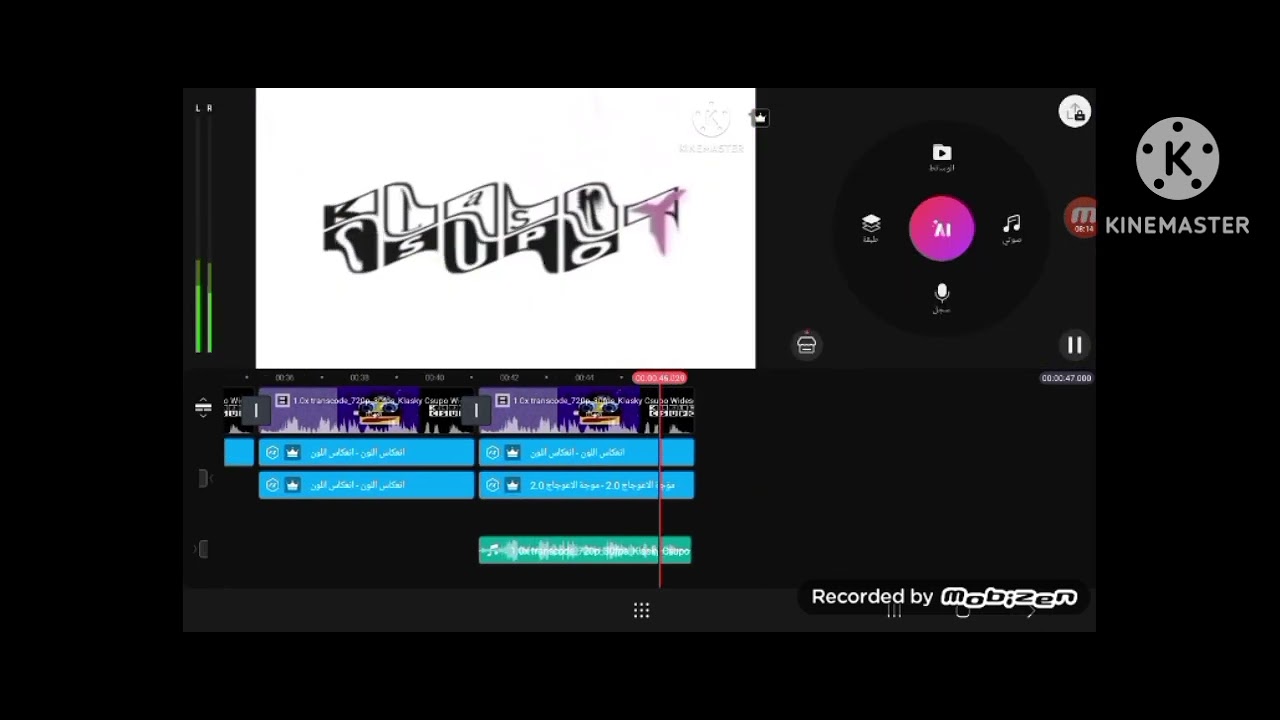Tap hexagon icon on lower color-invert layer, first clip
The image size is (1280, 720).
pos(272,485)
